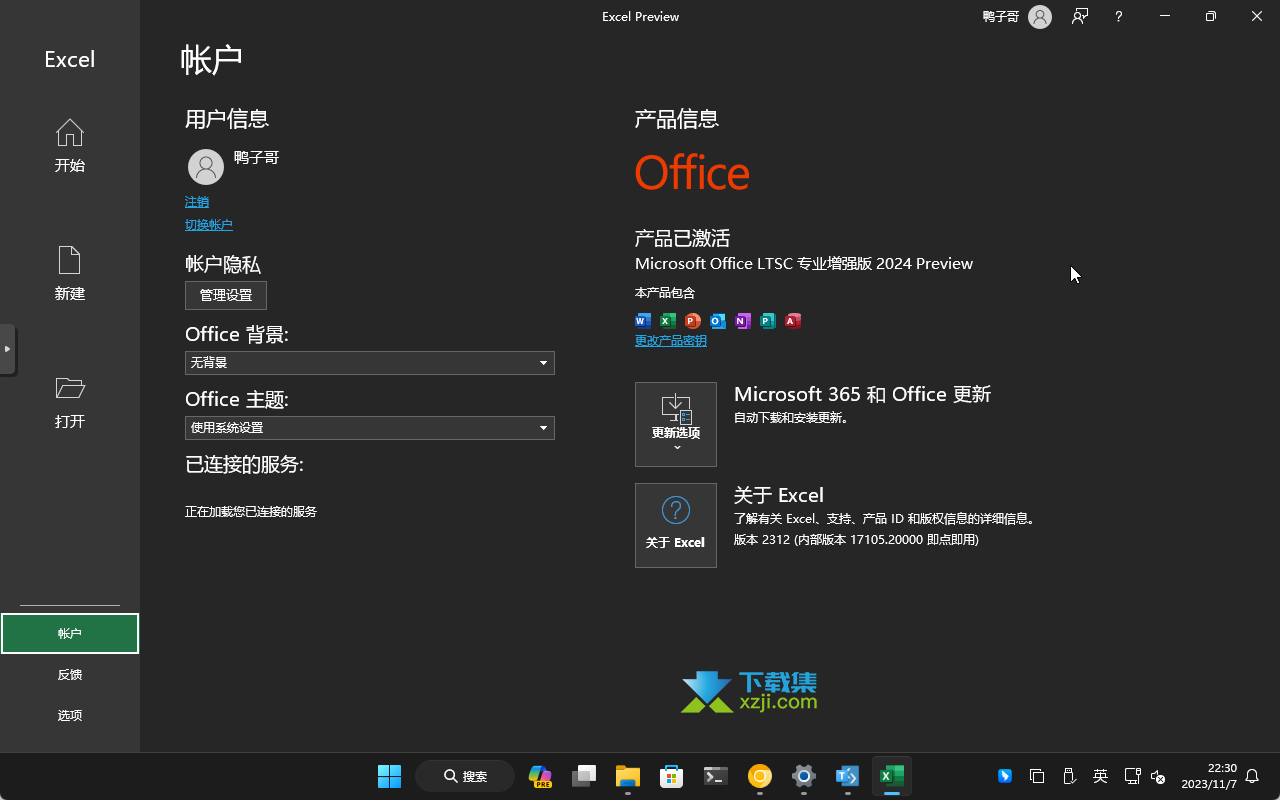The height and width of the screenshot is (800, 1280).
Task: Open the Office 背景 dropdown
Action: point(370,362)
